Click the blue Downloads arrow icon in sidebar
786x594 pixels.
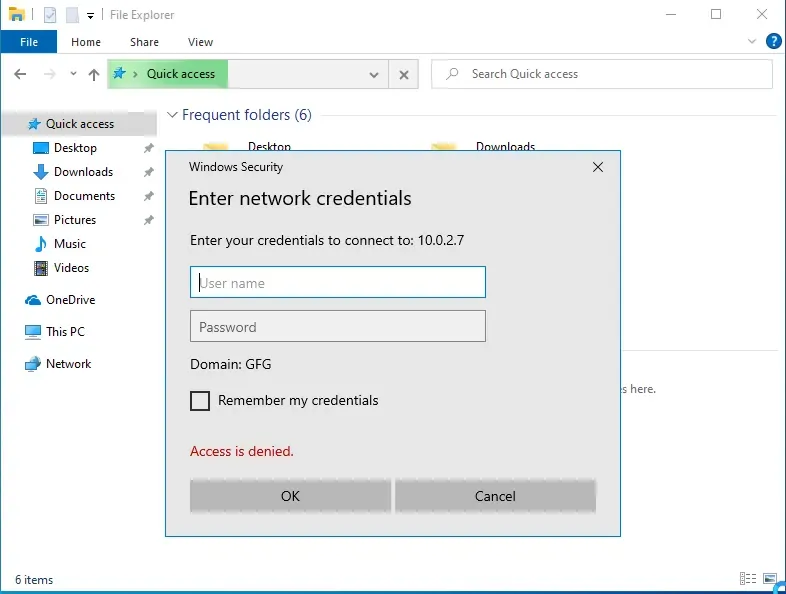coord(41,172)
